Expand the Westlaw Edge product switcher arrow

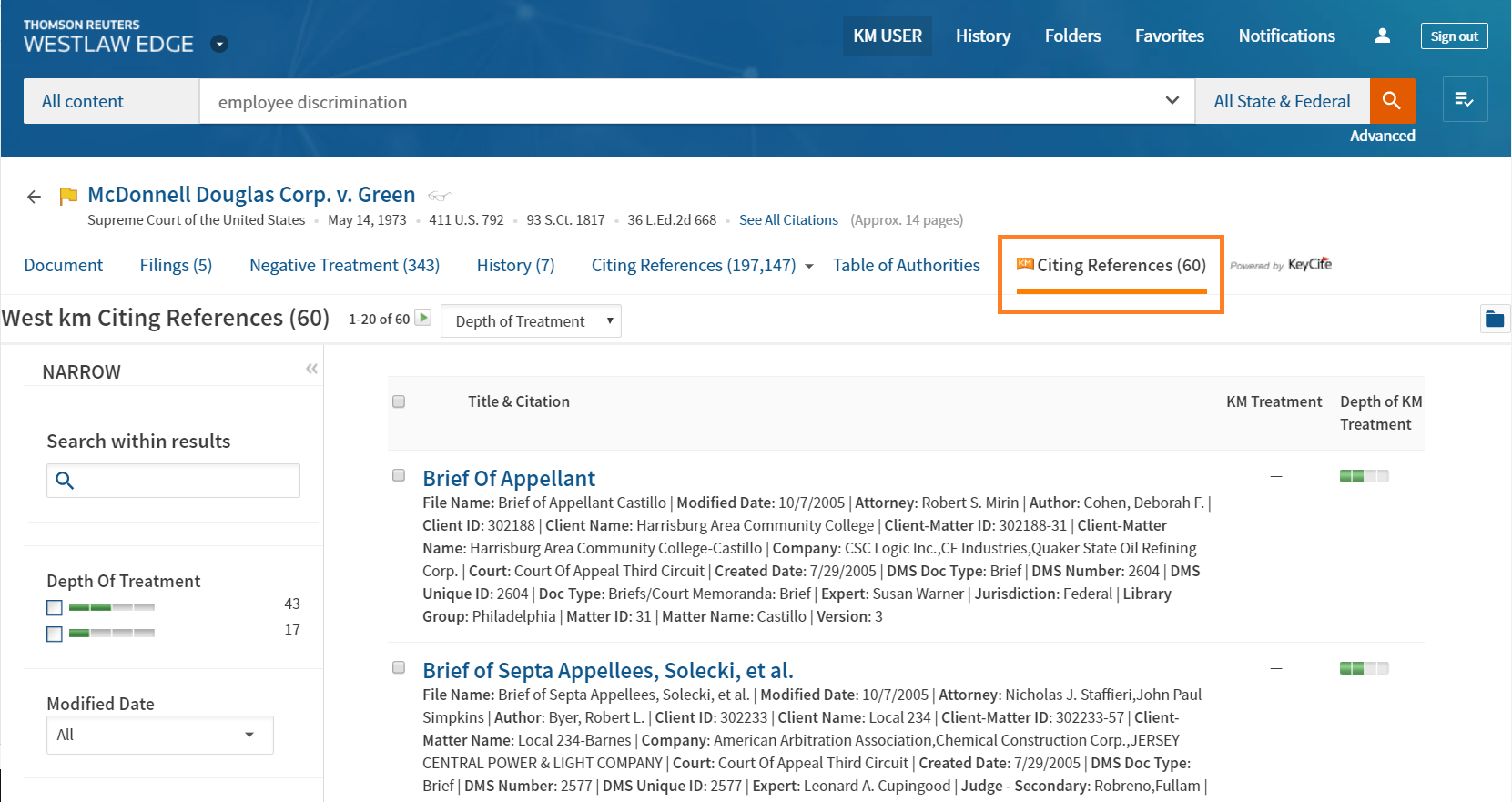point(219,44)
